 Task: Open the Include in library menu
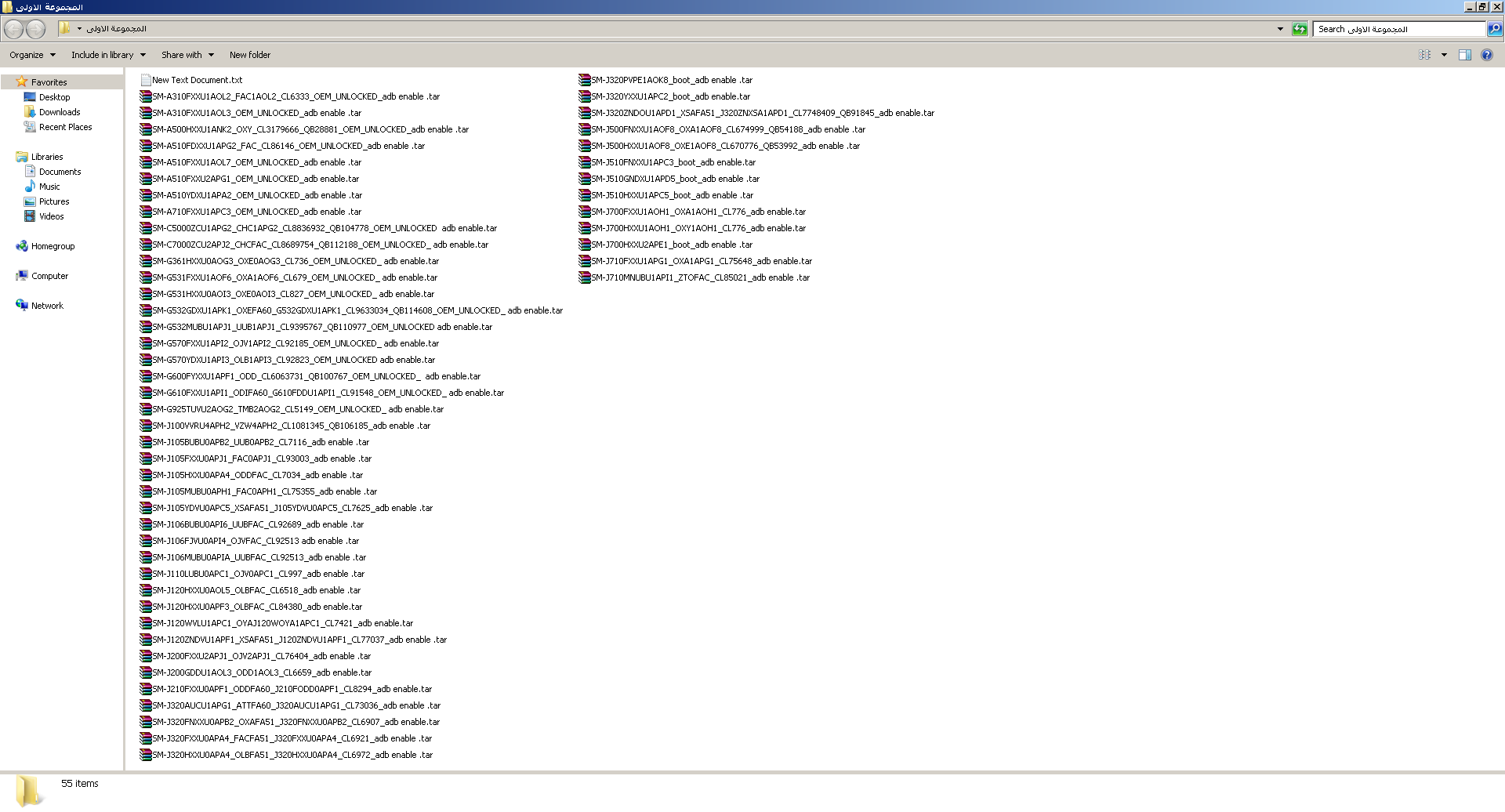[108, 55]
